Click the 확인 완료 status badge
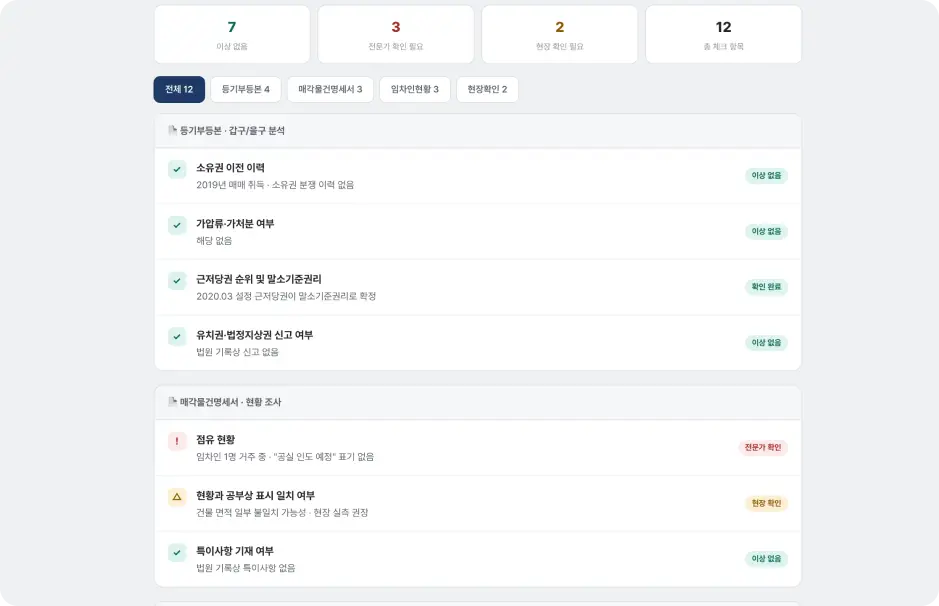The image size is (939, 606). click(x=767, y=287)
